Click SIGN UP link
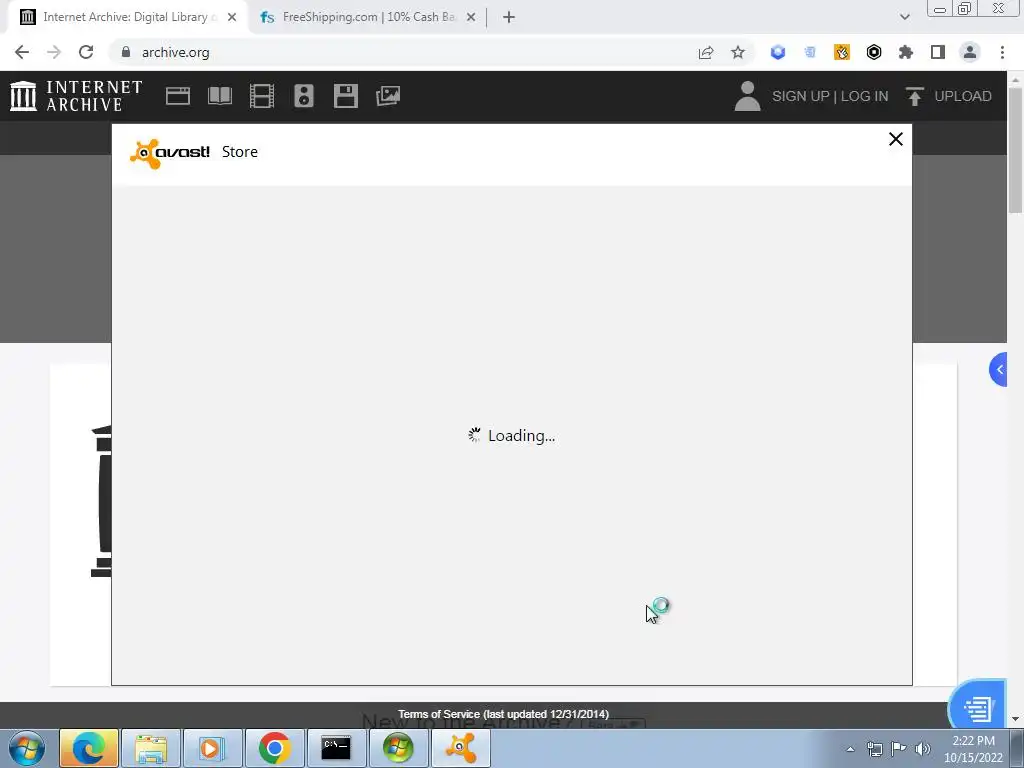Image resolution: width=1024 pixels, height=768 pixels. click(801, 96)
